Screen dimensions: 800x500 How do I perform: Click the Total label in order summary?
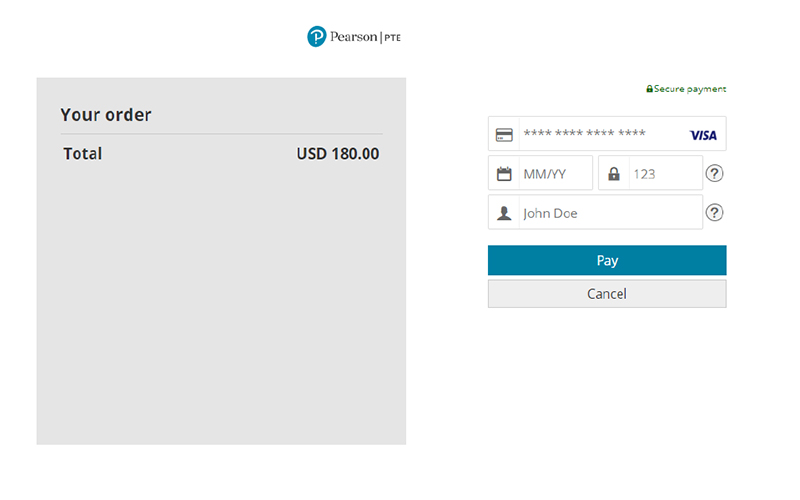click(83, 154)
